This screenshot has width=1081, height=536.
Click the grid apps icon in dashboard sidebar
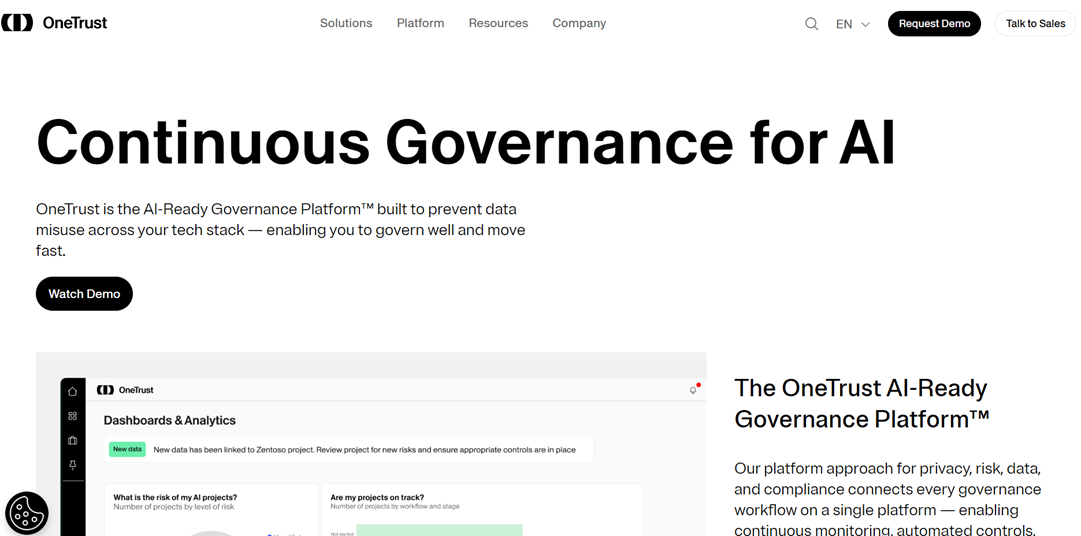[72, 416]
